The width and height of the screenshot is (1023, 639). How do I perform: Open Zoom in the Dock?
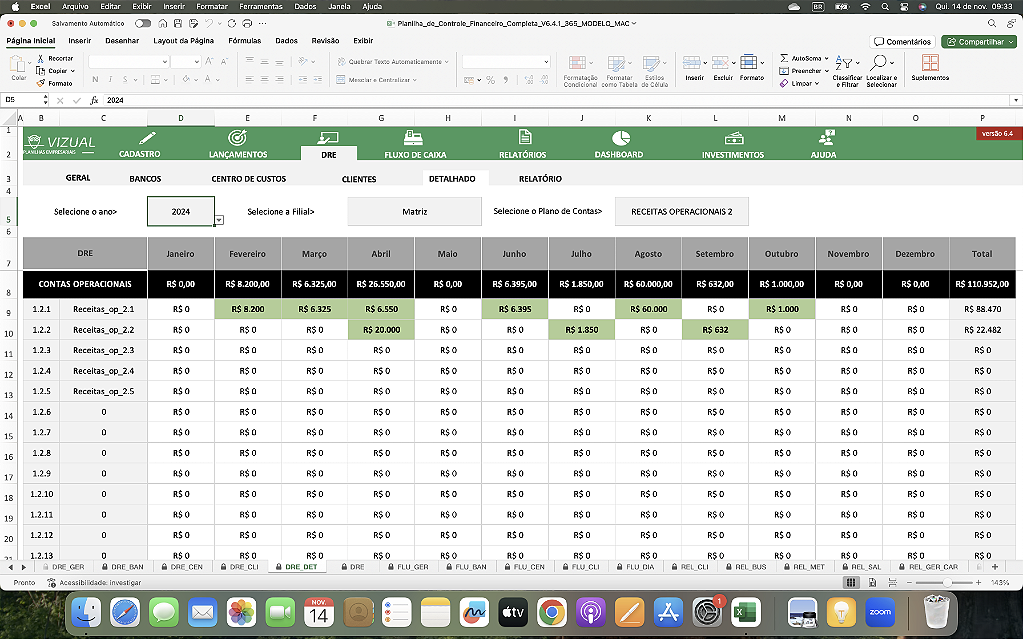pyautogui.click(x=879, y=613)
